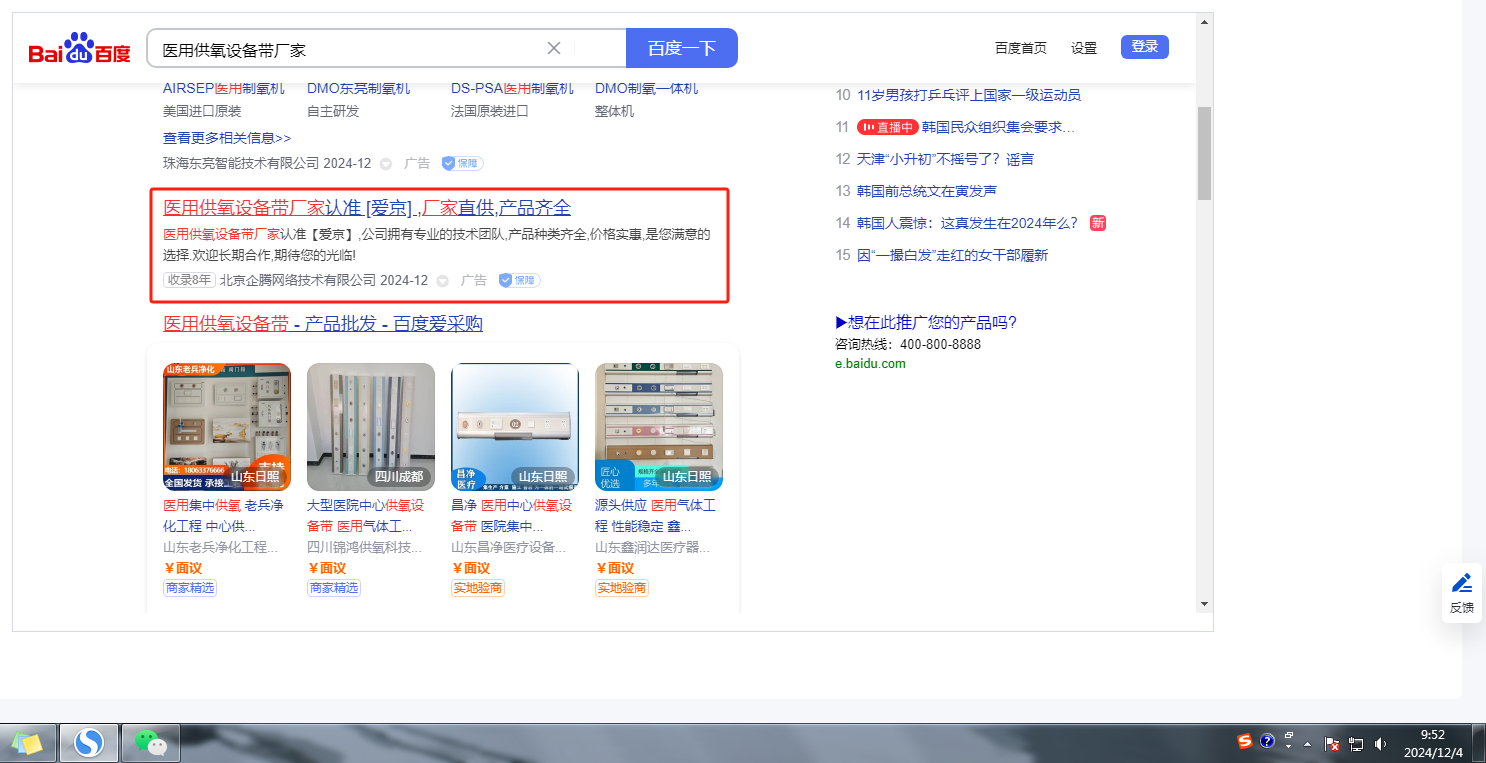The width and height of the screenshot is (1486, 763).
Task: Click the volume speaker tray icon
Action: 1381,744
